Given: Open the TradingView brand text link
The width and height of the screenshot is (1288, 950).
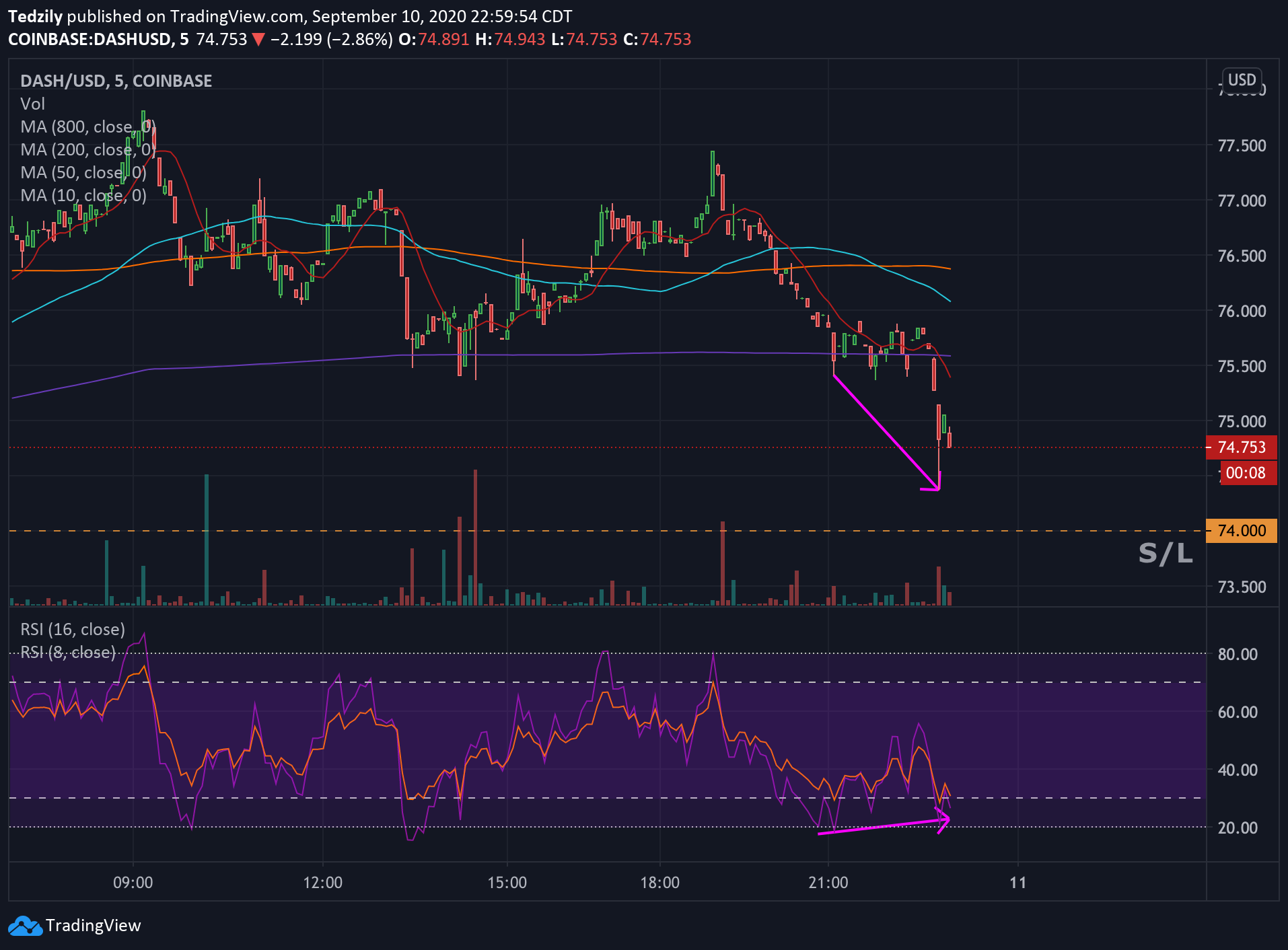Looking at the screenshot, I should click(93, 926).
